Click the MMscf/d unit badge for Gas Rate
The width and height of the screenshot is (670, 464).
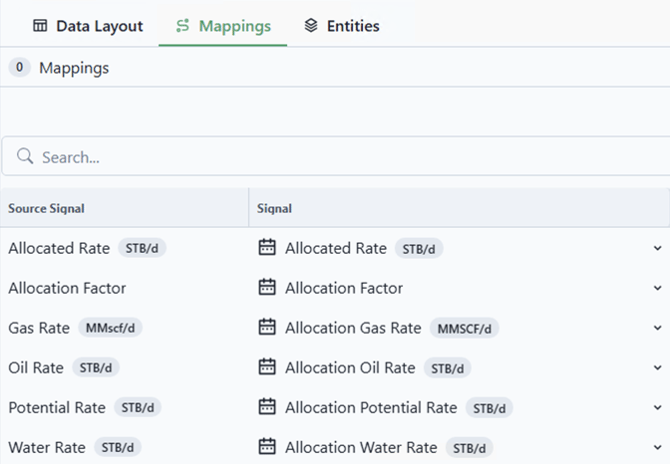pyautogui.click(x=112, y=328)
